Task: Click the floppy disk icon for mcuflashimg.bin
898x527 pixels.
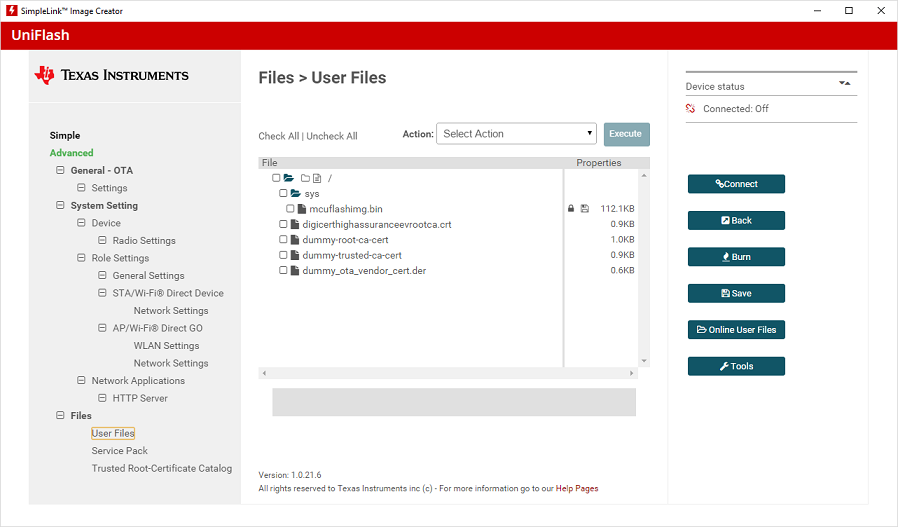Action: 585,209
